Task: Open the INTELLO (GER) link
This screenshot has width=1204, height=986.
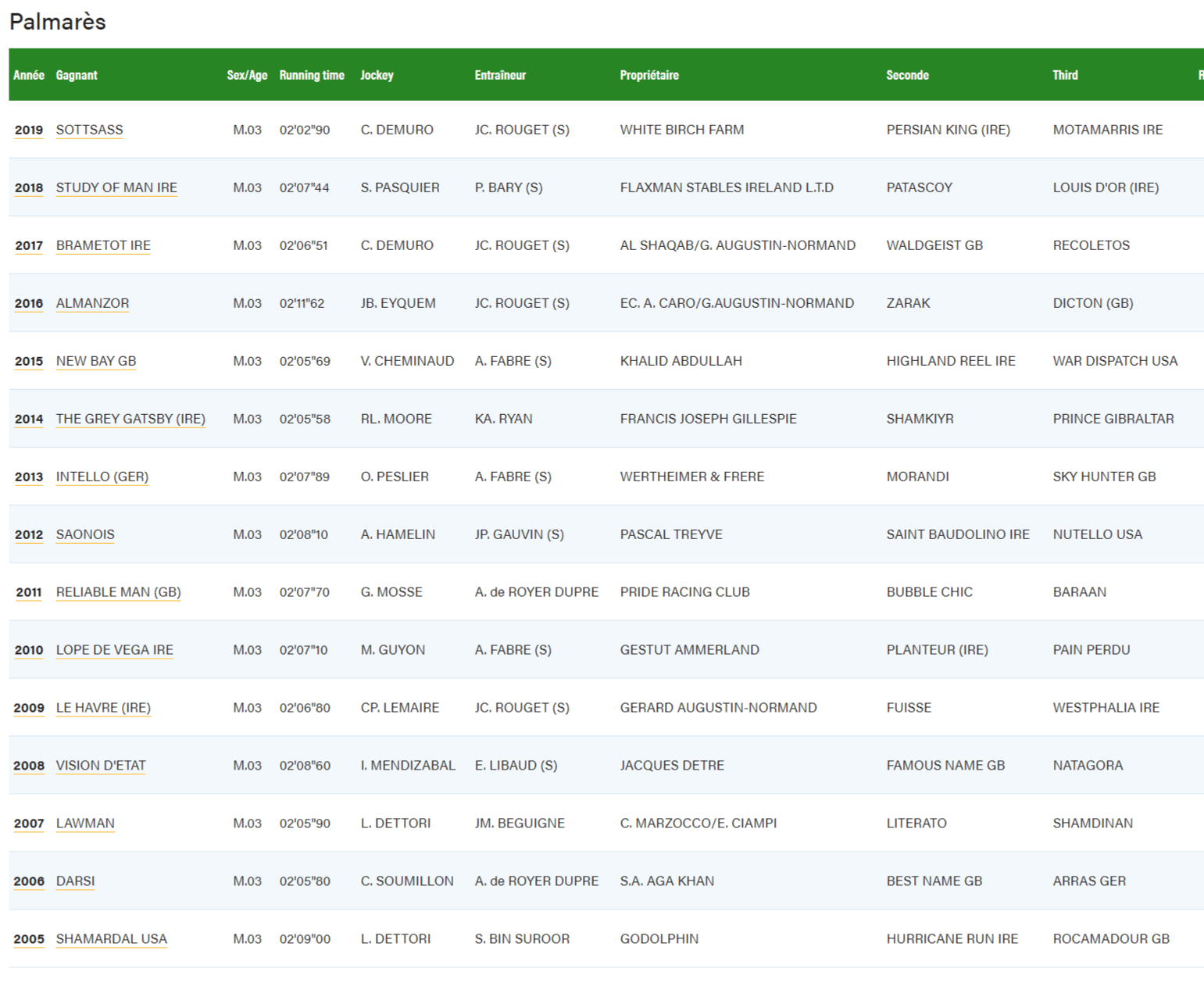Action: [102, 477]
